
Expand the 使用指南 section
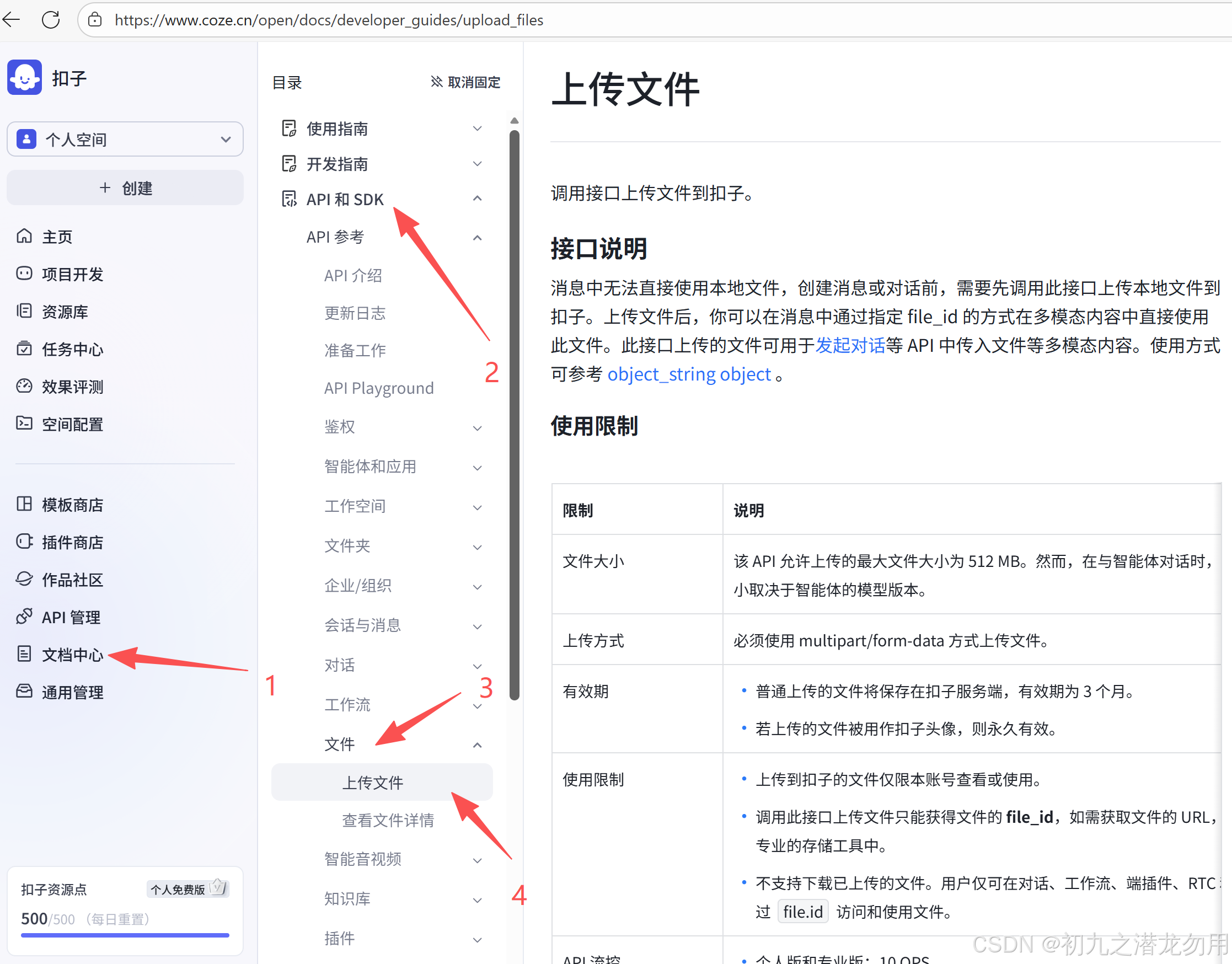[477, 128]
